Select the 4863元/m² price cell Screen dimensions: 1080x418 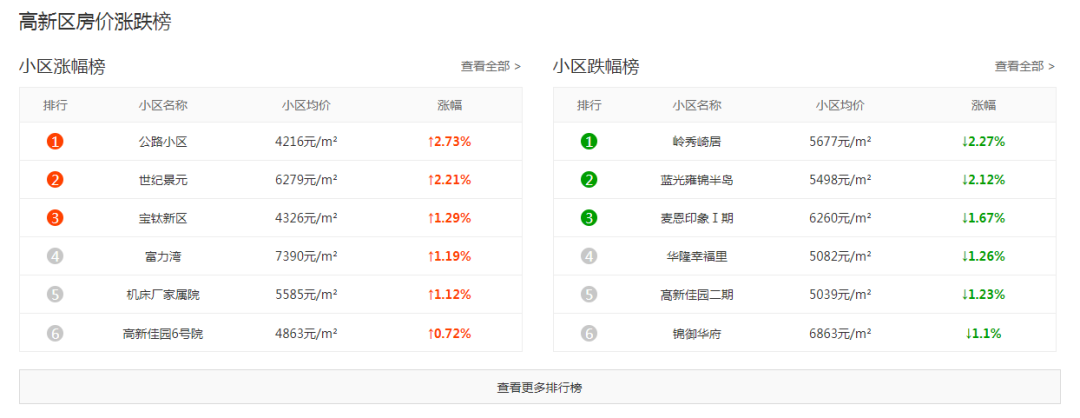306,334
